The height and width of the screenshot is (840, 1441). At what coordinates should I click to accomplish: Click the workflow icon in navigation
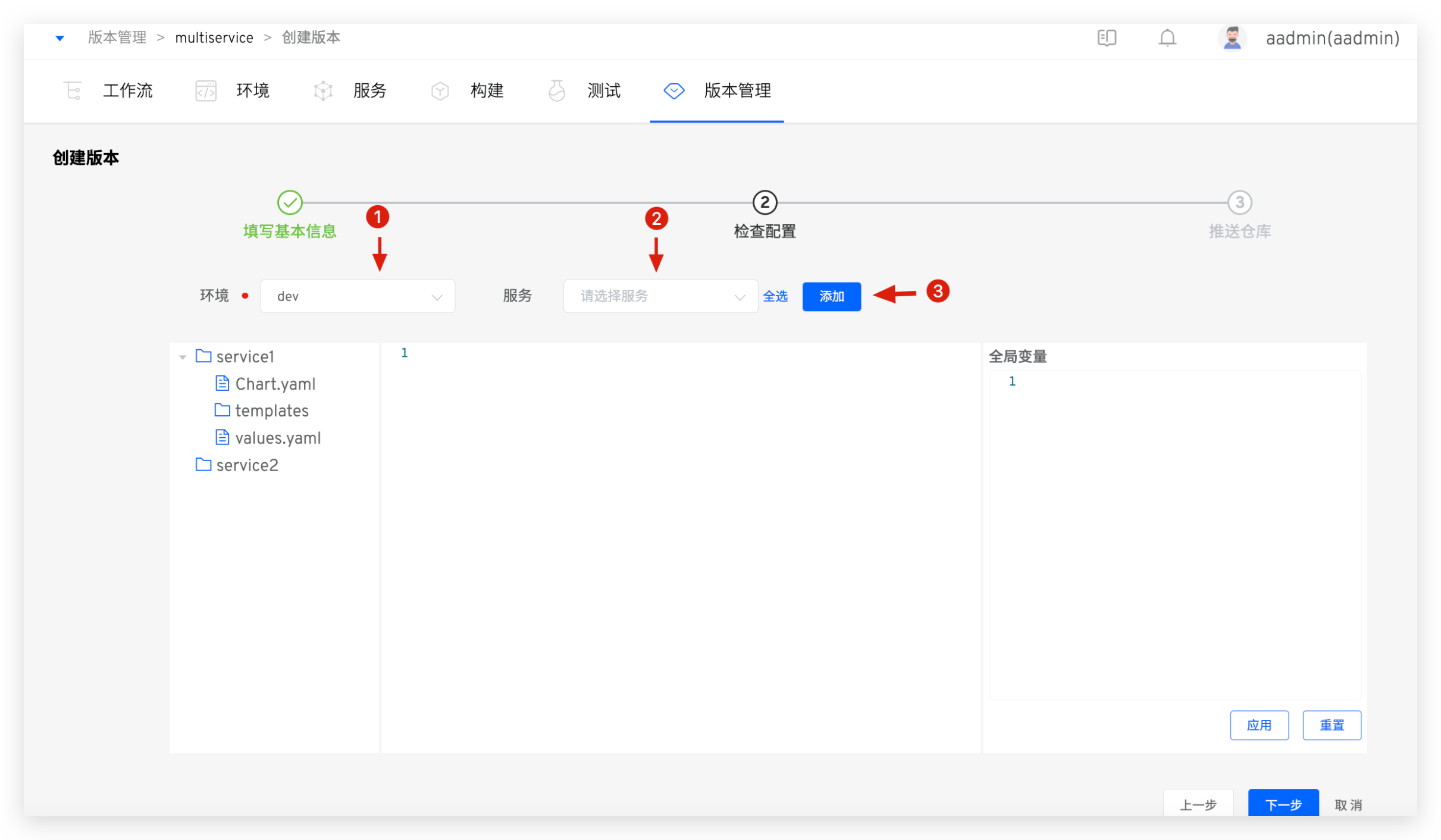click(x=73, y=91)
